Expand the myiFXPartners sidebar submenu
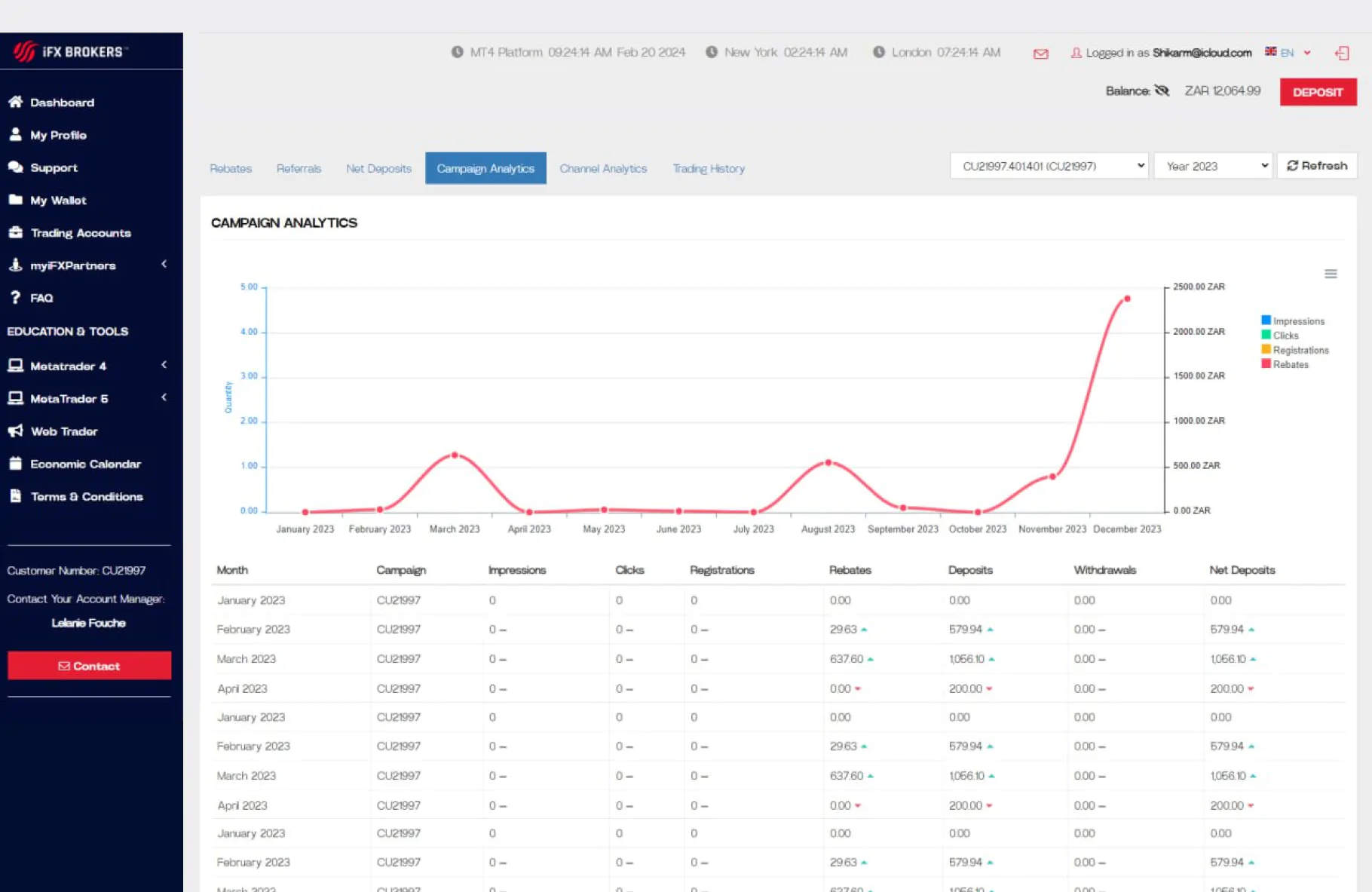 click(x=164, y=265)
